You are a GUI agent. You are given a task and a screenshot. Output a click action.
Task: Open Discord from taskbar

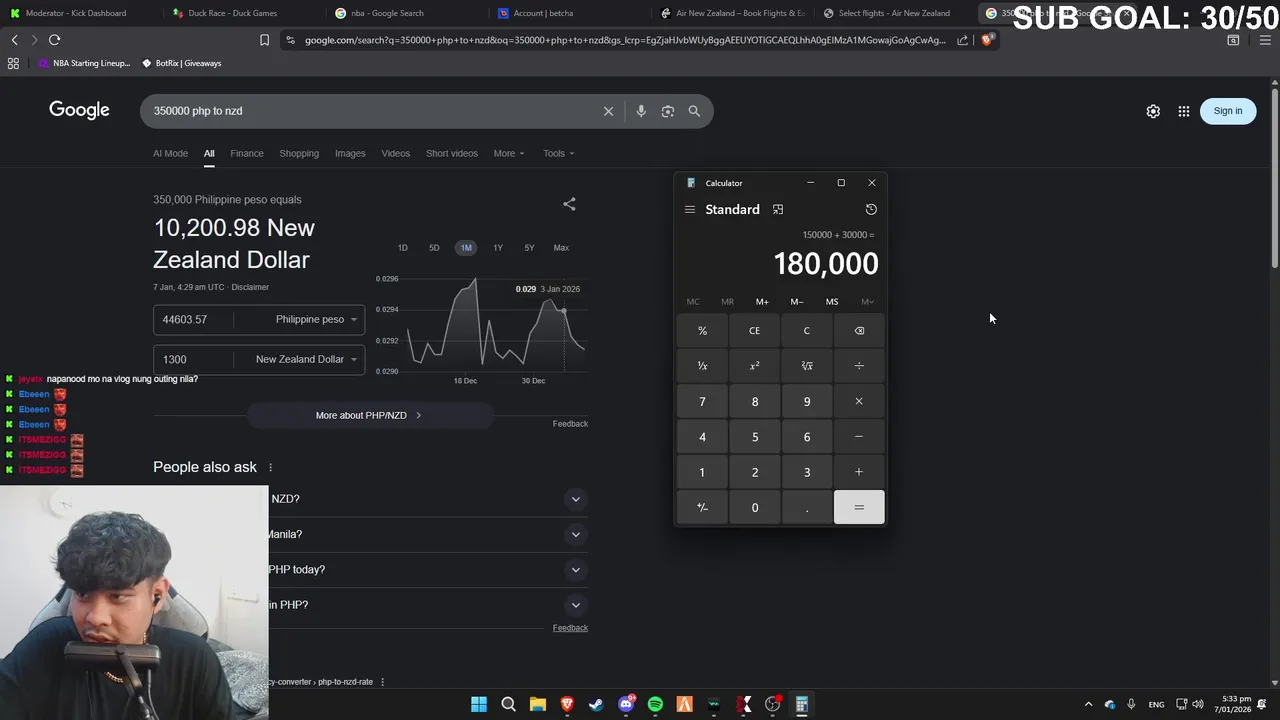pos(626,705)
